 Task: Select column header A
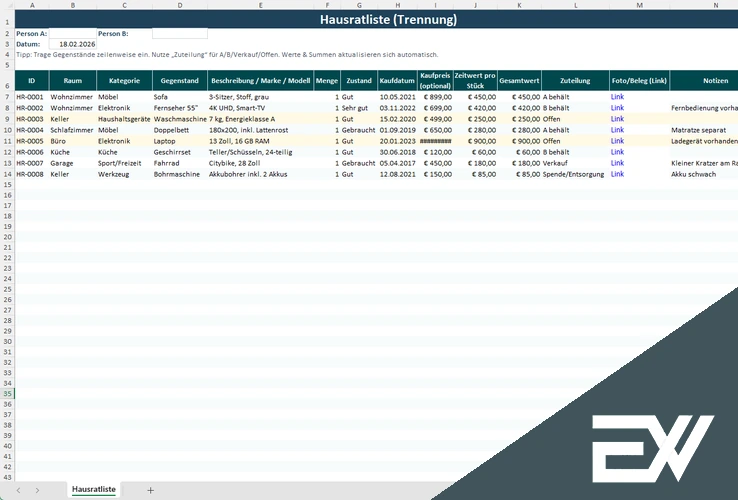click(x=32, y=5)
